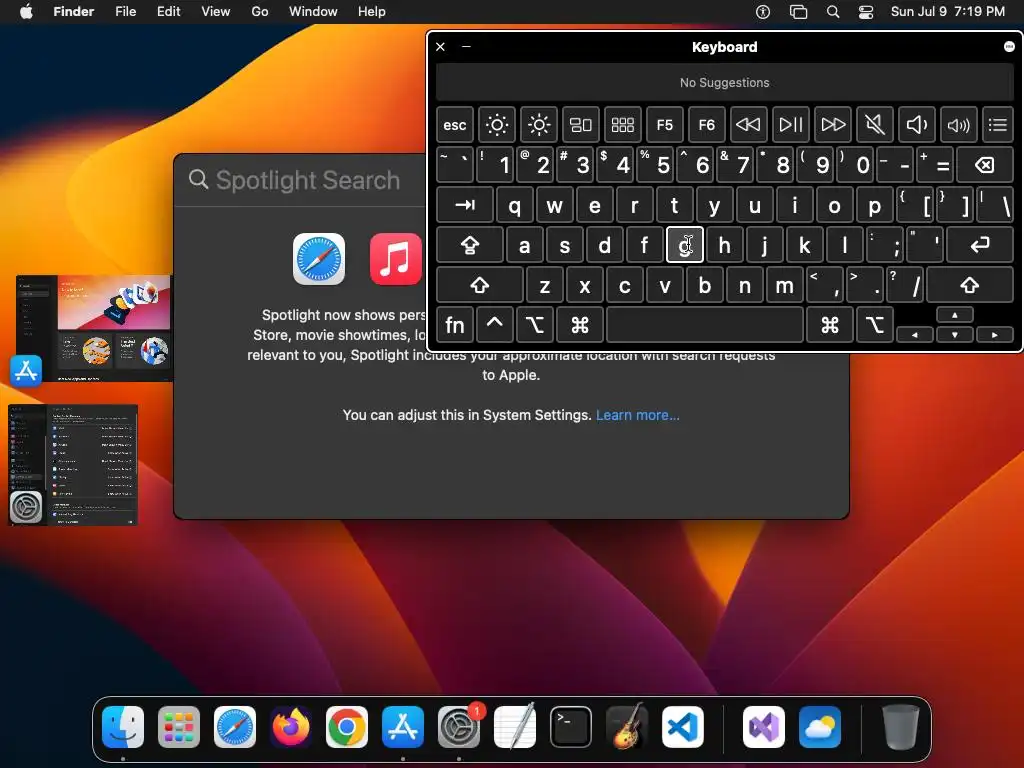Open the Window menu in menu bar
1024x768 pixels.
click(313, 12)
